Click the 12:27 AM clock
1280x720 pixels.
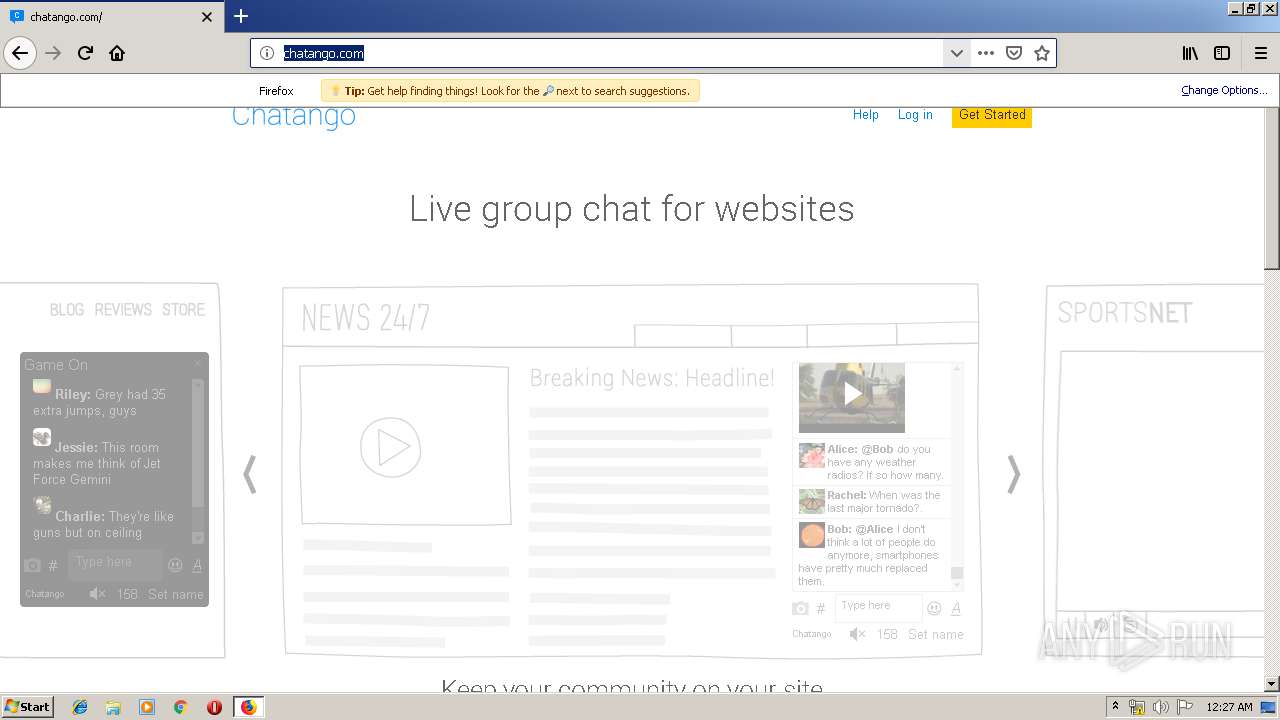pos(1229,707)
